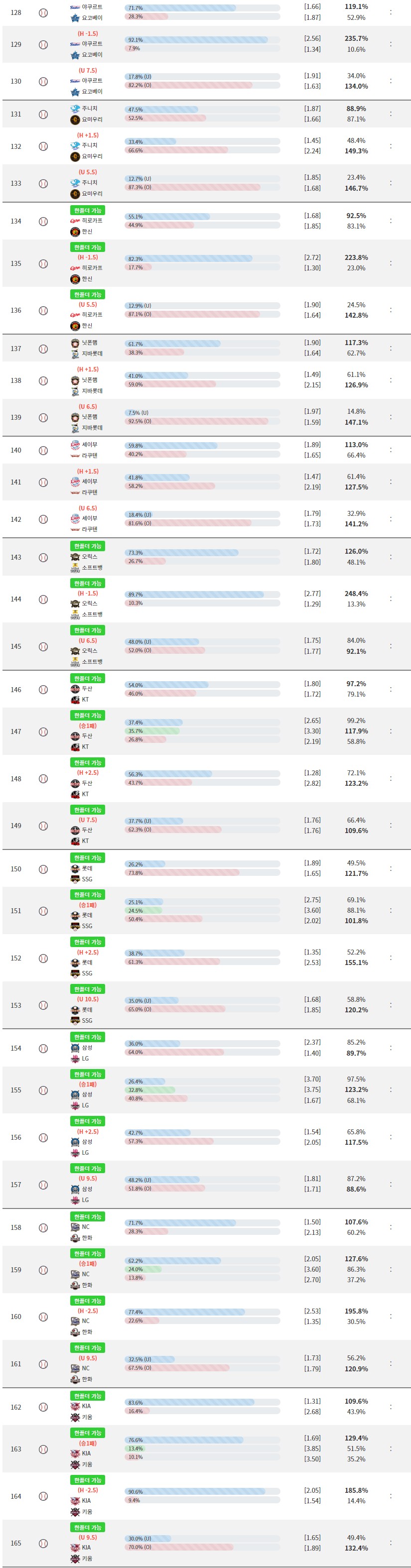Image resolution: width=411 pixels, height=1568 pixels.
Task: Click the 한화 team logo in row 158
Action: pos(75,1238)
